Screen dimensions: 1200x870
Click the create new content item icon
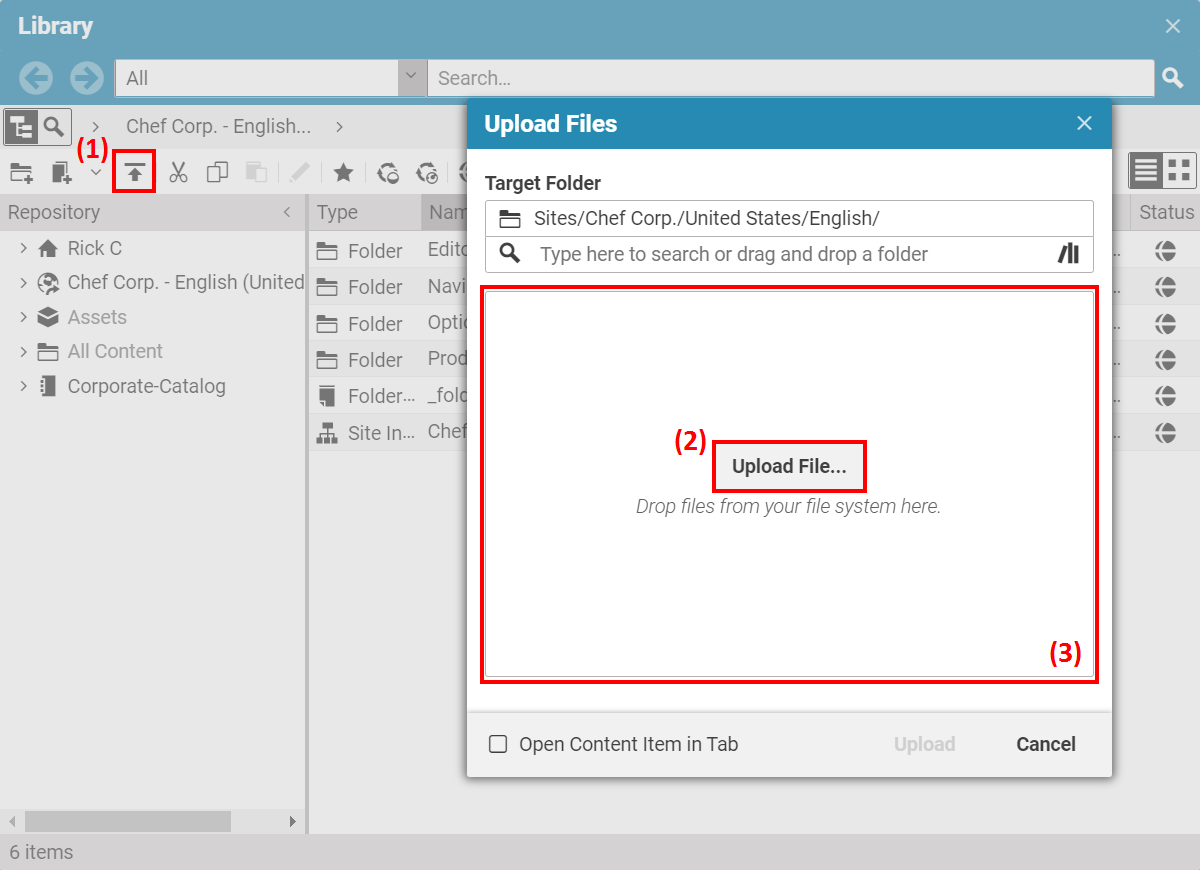[x=62, y=172]
